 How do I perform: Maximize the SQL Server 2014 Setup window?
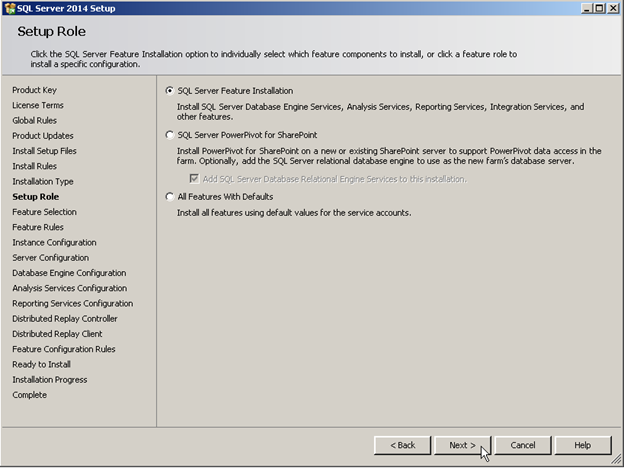click(x=599, y=8)
